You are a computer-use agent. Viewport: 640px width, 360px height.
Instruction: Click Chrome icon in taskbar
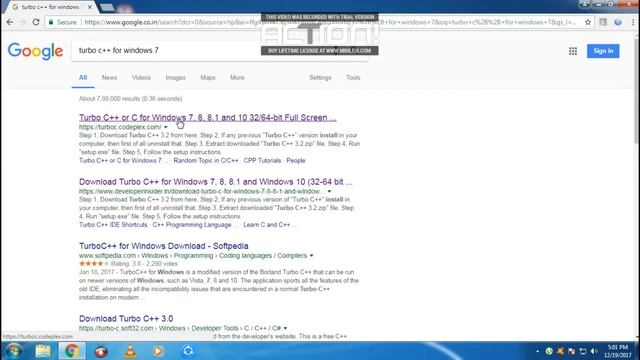tap(72, 351)
